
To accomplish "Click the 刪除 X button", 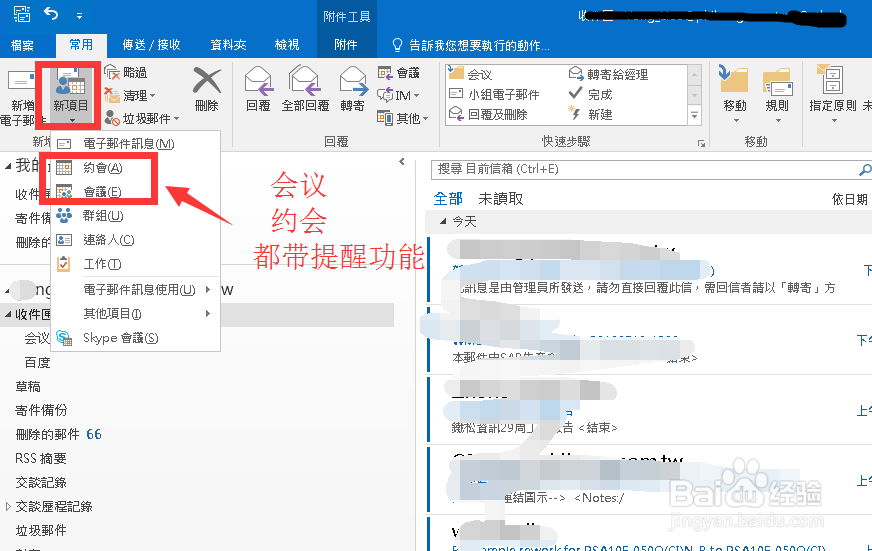I will [x=207, y=90].
